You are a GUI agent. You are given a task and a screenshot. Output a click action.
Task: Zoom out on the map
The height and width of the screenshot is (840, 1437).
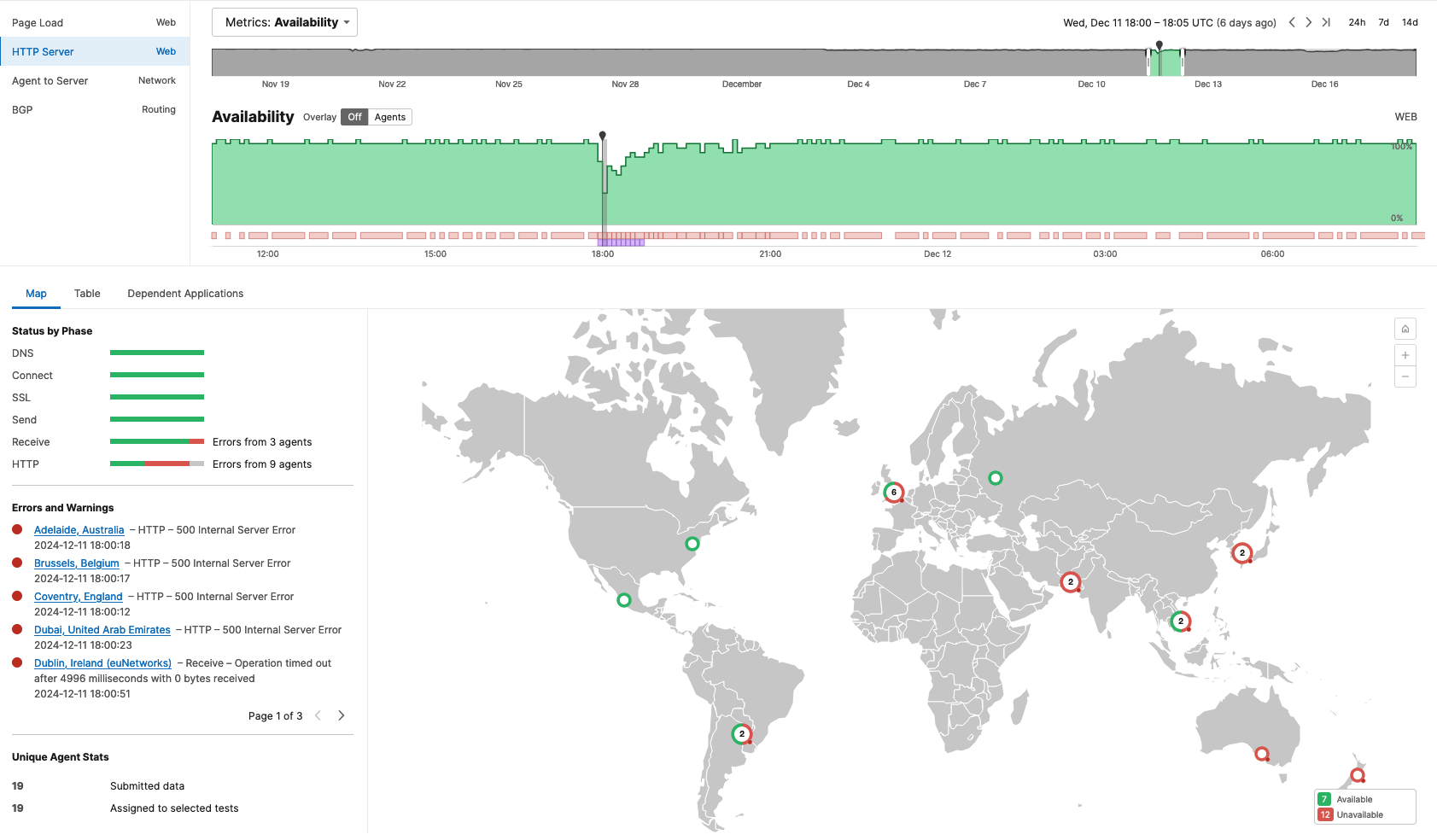coord(1405,376)
